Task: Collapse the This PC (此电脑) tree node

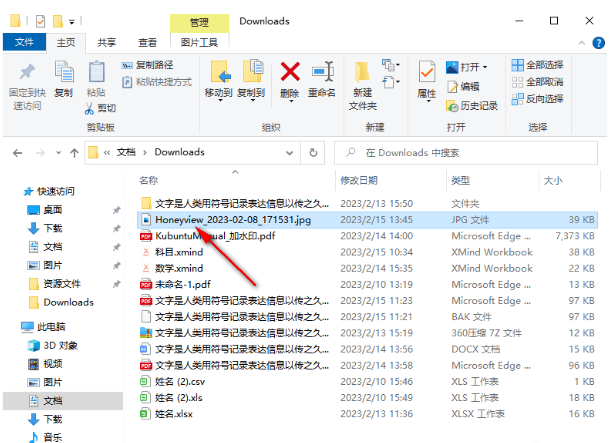Action: coord(11,327)
